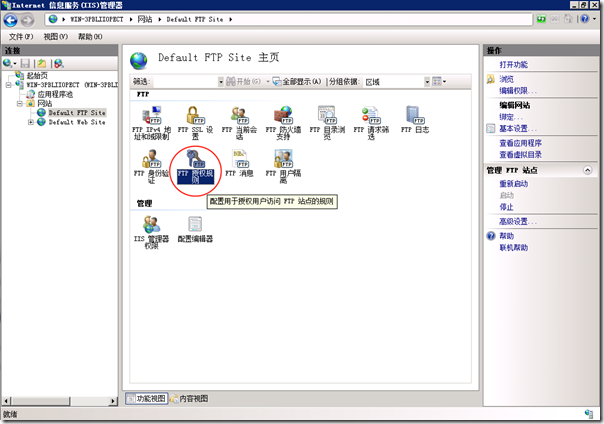Click the create connection globe icon

[x=7, y=63]
